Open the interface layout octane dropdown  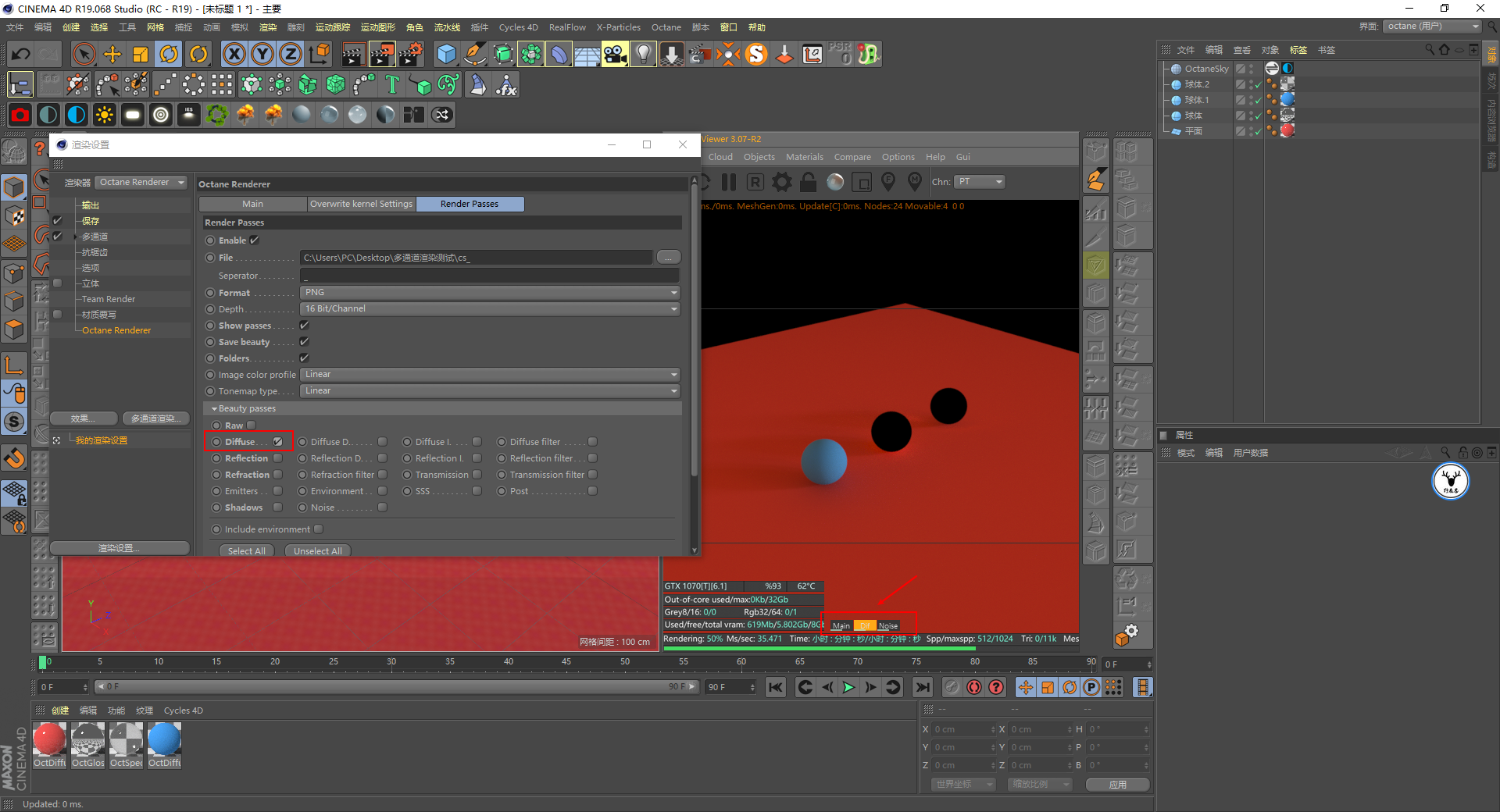tap(1433, 27)
